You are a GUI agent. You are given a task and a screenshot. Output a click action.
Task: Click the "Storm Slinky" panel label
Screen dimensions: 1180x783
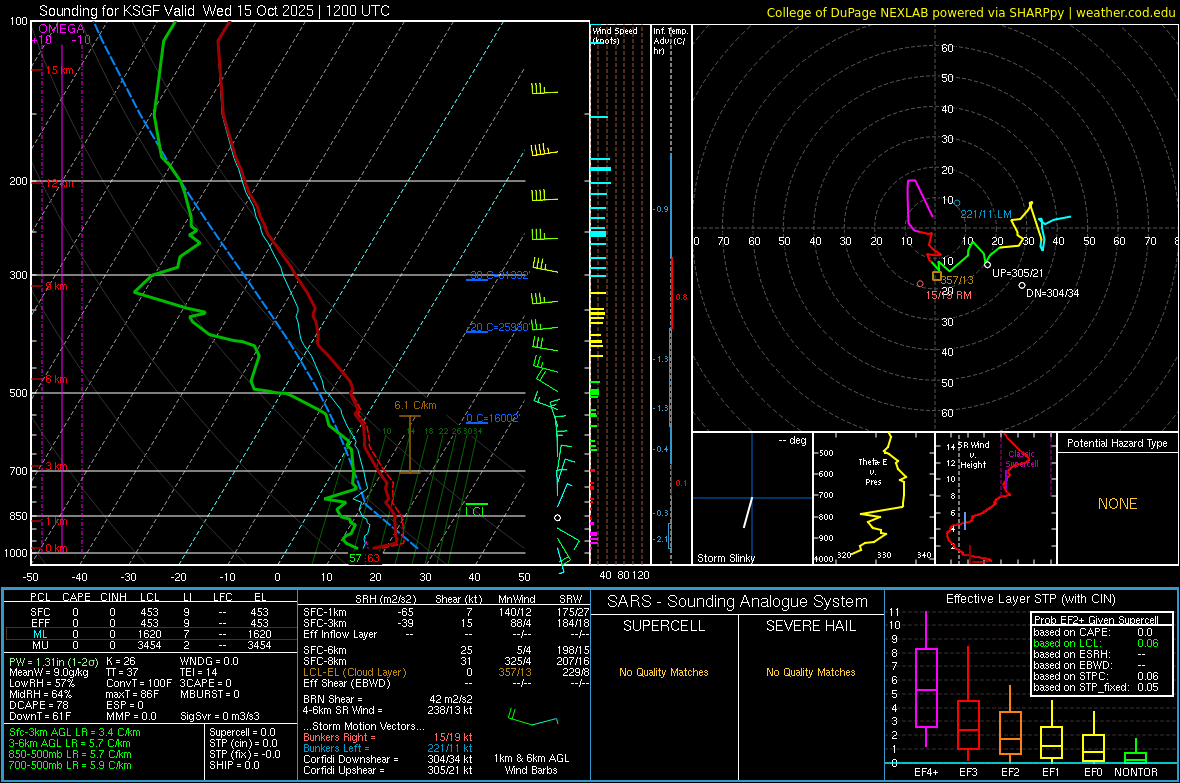pos(725,558)
